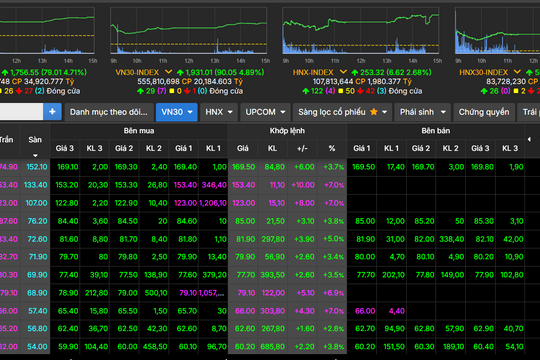Click the % column header
Screen dimensions: 540x360
(x=332, y=148)
